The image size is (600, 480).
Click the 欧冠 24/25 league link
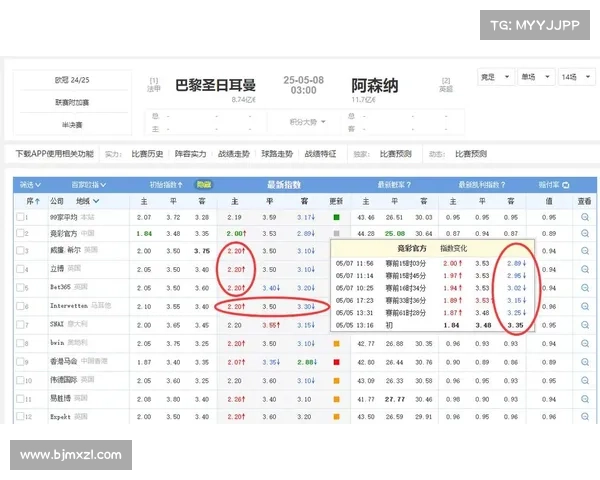[x=72, y=80]
